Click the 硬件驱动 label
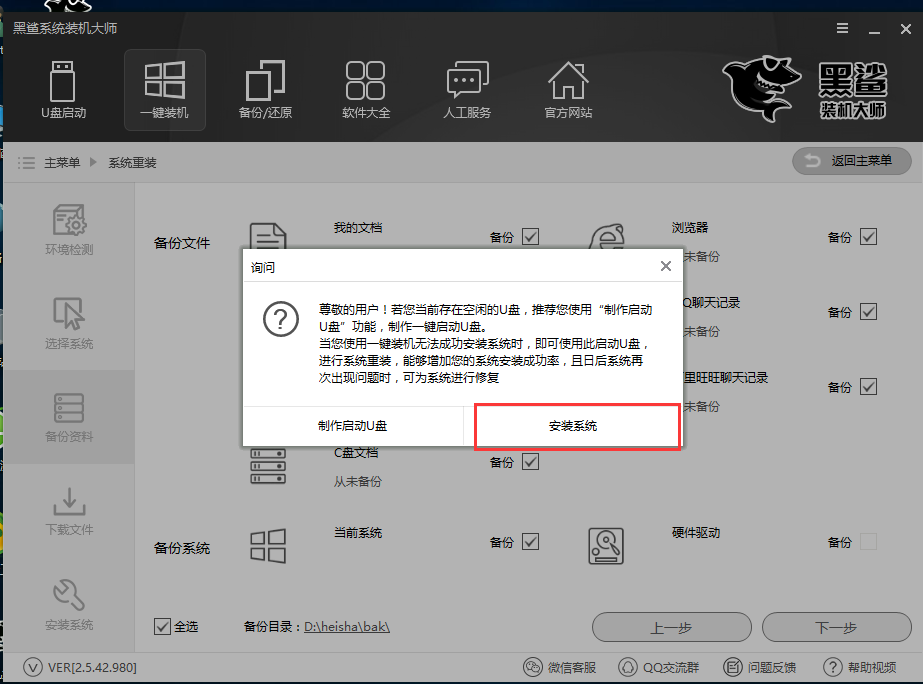923x684 pixels. 696,533
